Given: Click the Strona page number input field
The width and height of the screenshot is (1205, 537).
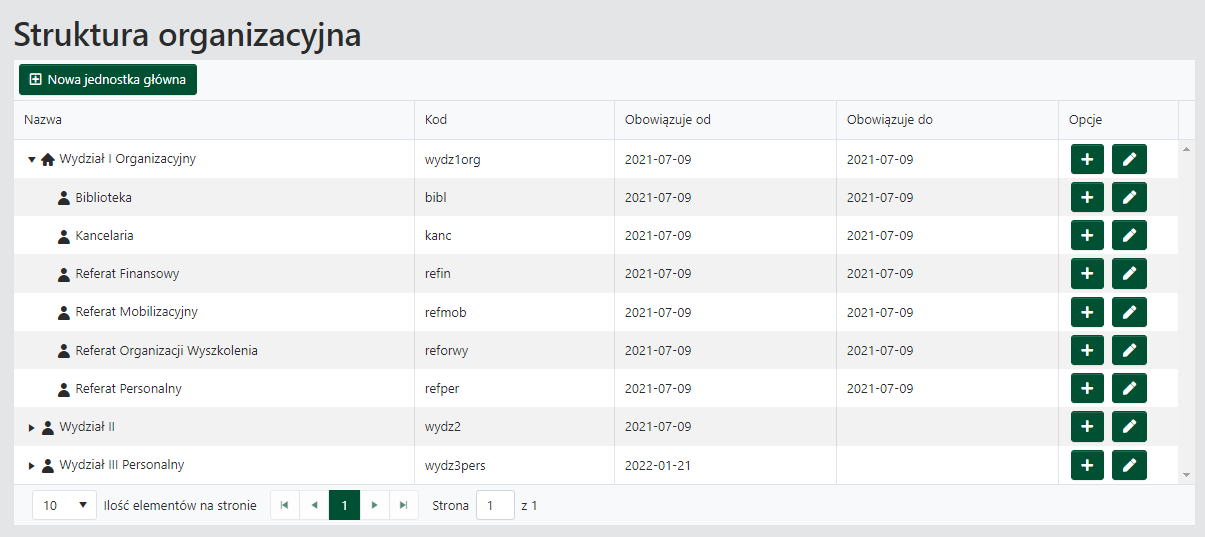Looking at the screenshot, I should coord(495,506).
